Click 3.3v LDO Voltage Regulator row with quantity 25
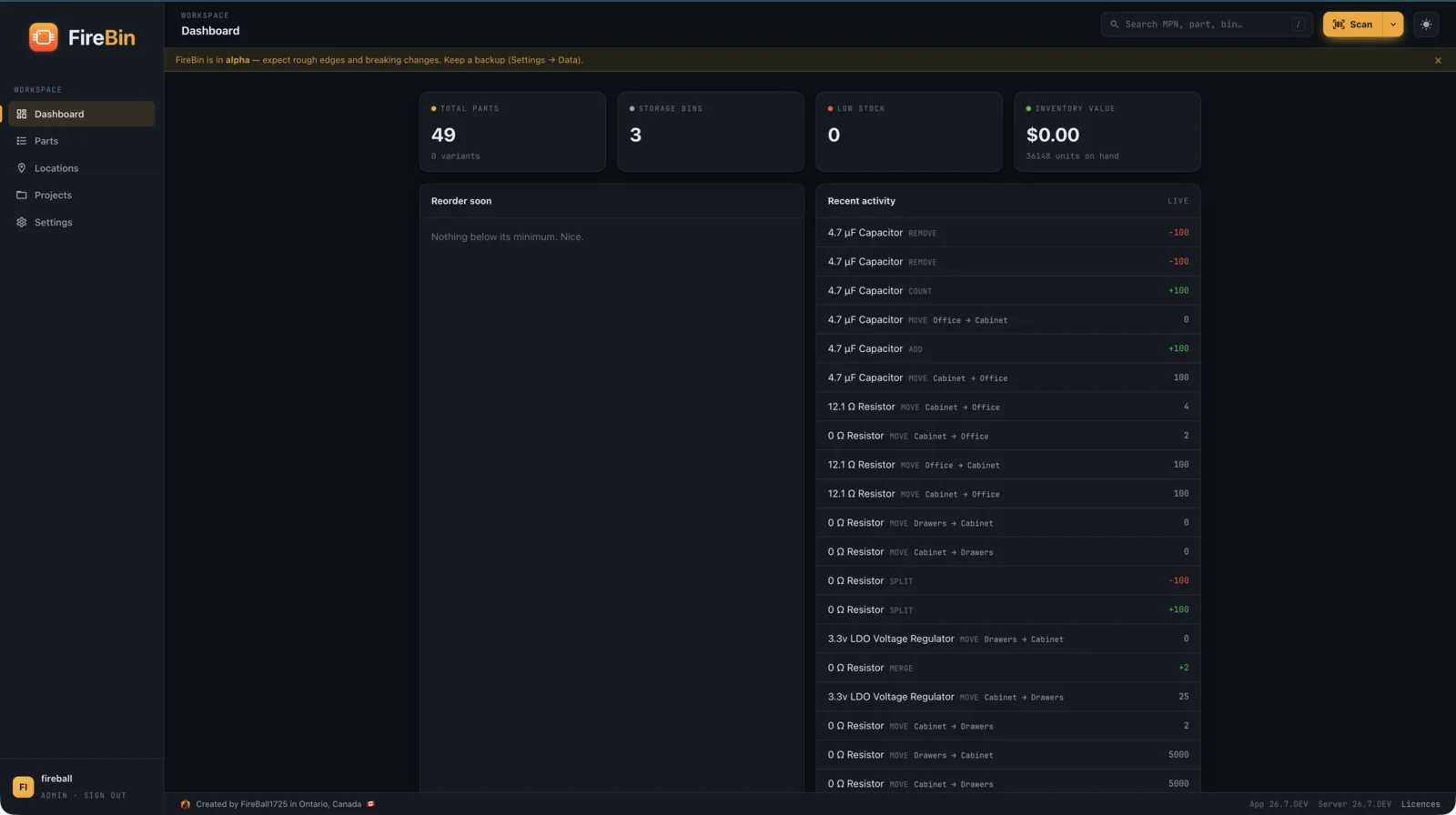1456x815 pixels. tap(1008, 697)
